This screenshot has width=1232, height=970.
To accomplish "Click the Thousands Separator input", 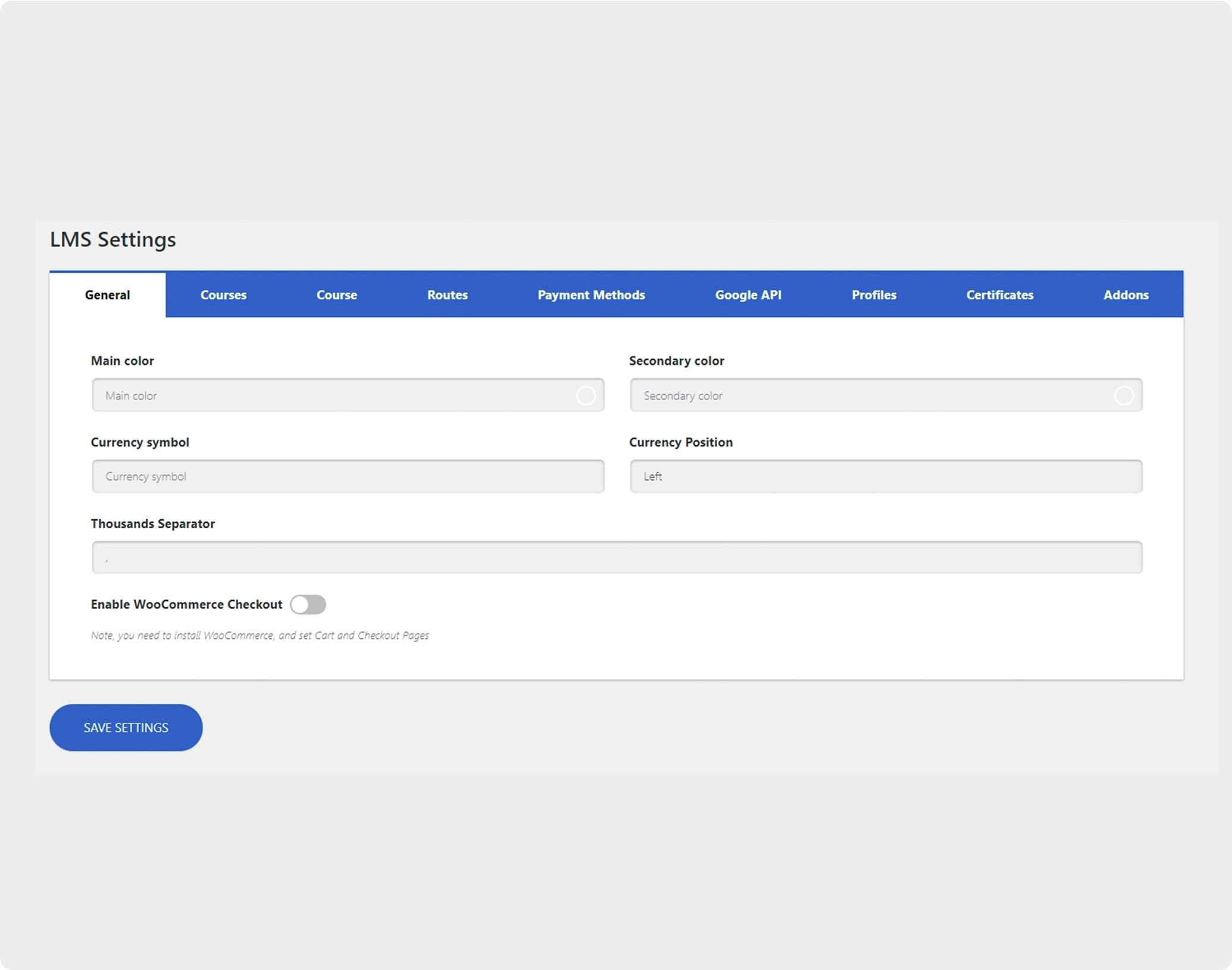I will pos(617,558).
